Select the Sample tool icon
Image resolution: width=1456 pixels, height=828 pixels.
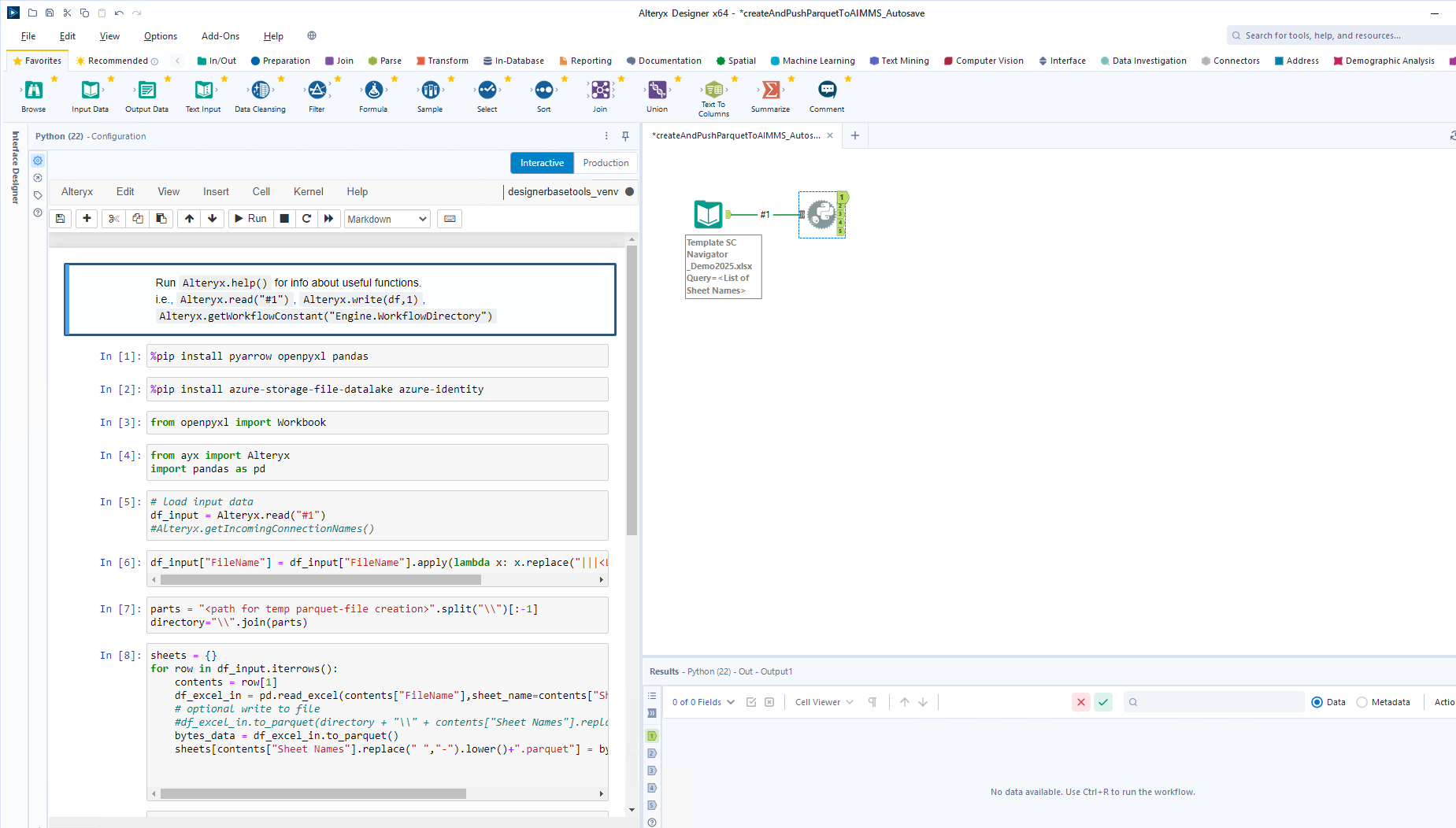[x=431, y=90]
